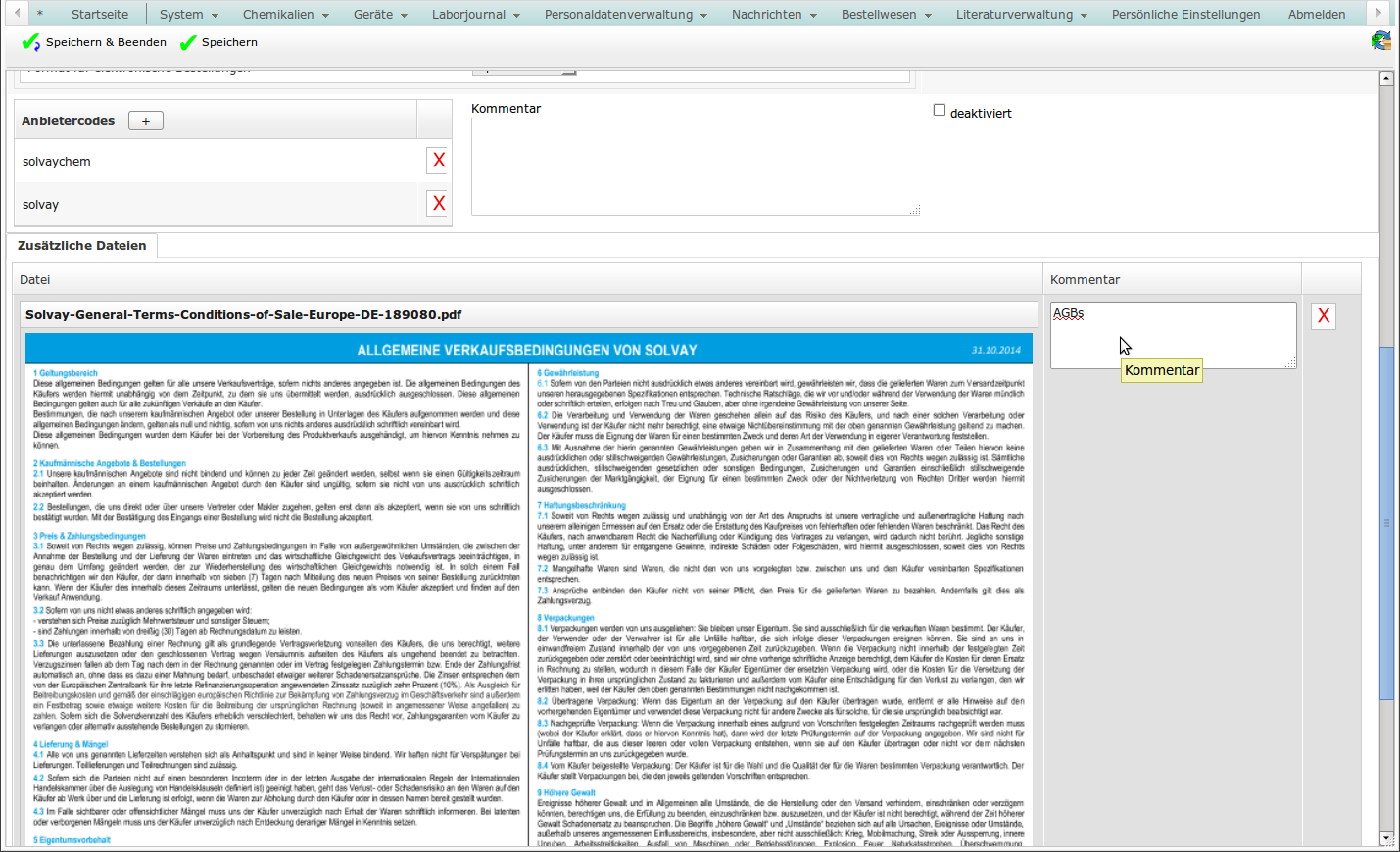Delete the solvaychem supplier code

click(x=438, y=161)
